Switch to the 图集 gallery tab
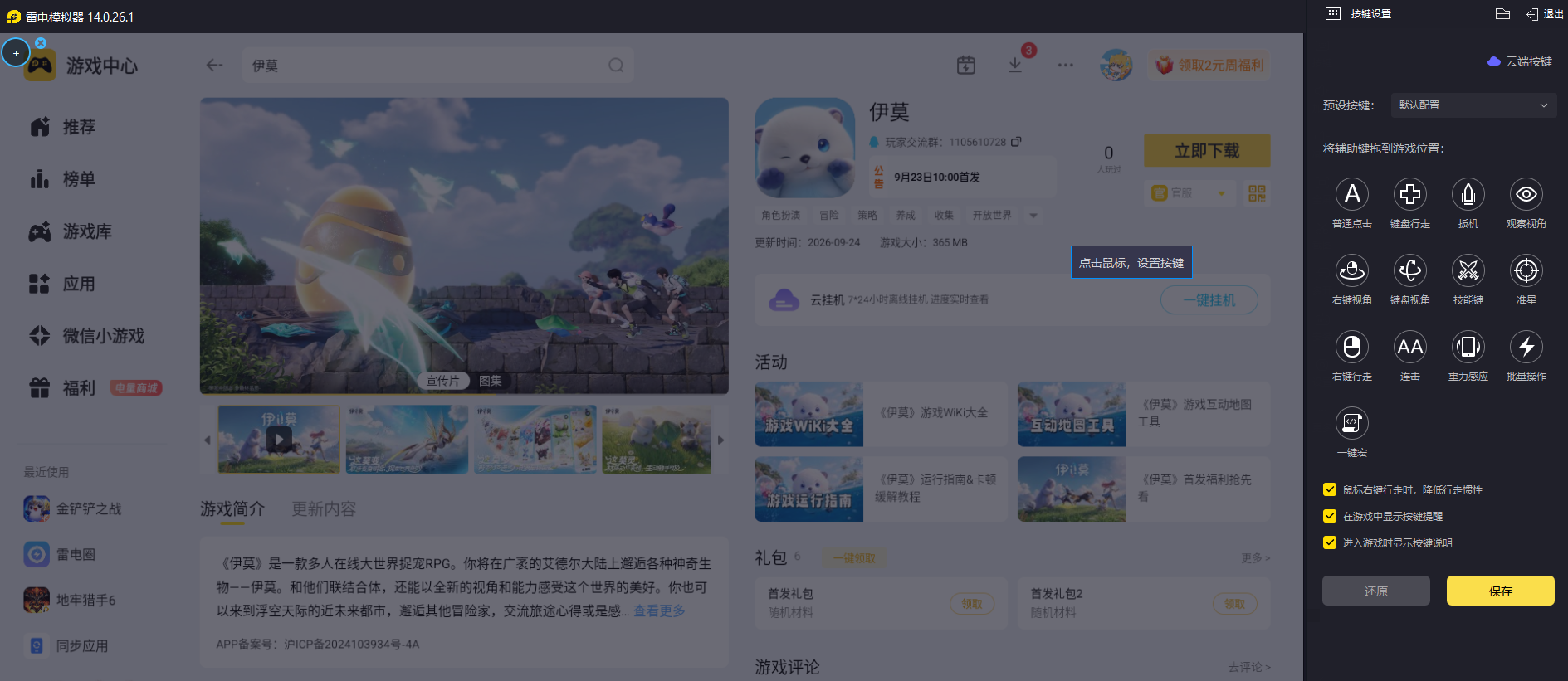Screen dimensions: 1568x681 tap(491, 381)
